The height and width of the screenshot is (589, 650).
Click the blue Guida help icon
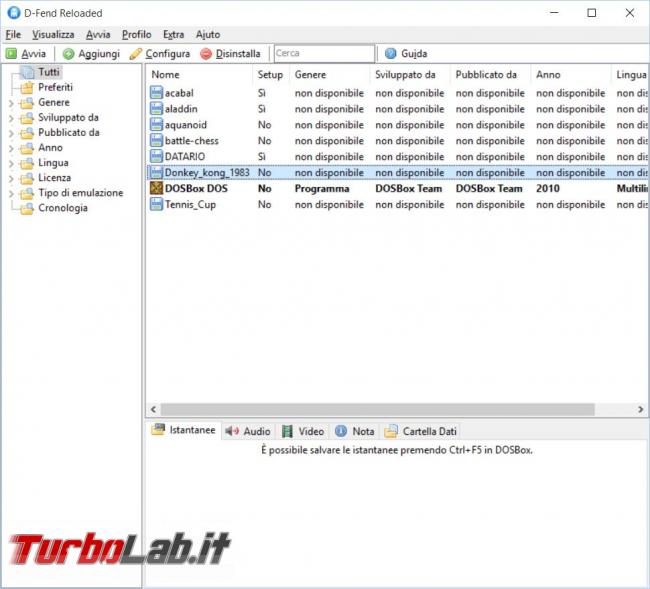point(390,53)
